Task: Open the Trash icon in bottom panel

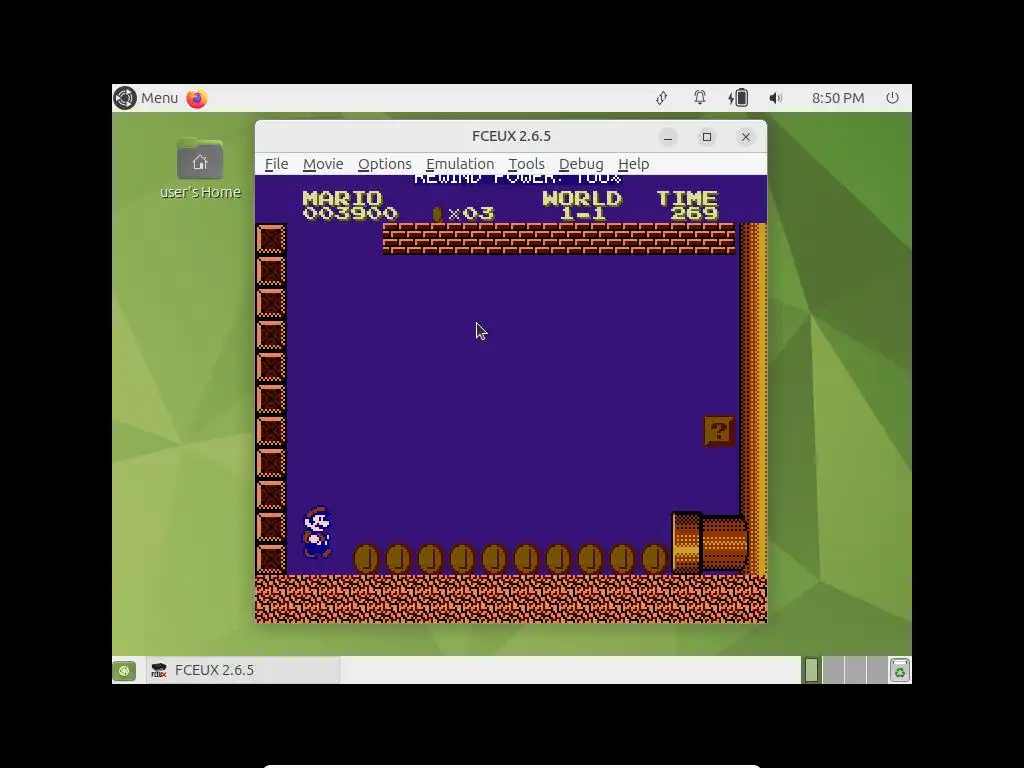Action: (x=899, y=671)
